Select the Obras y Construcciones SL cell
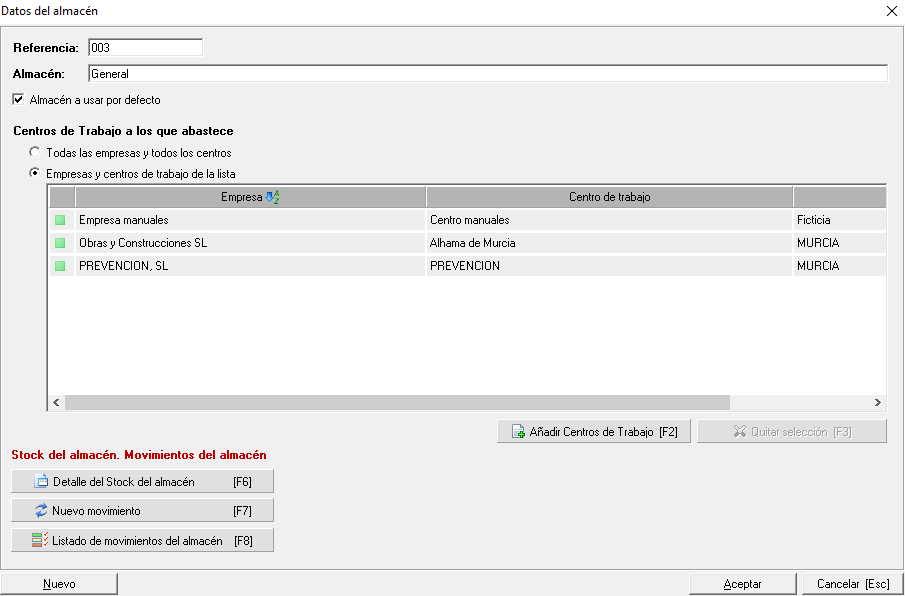905x596 pixels. click(250, 243)
